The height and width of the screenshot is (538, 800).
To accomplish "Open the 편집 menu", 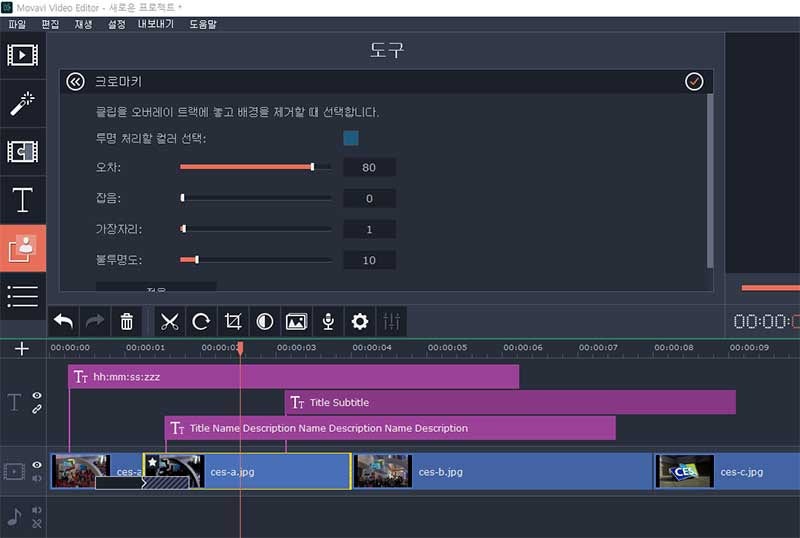I will point(50,24).
